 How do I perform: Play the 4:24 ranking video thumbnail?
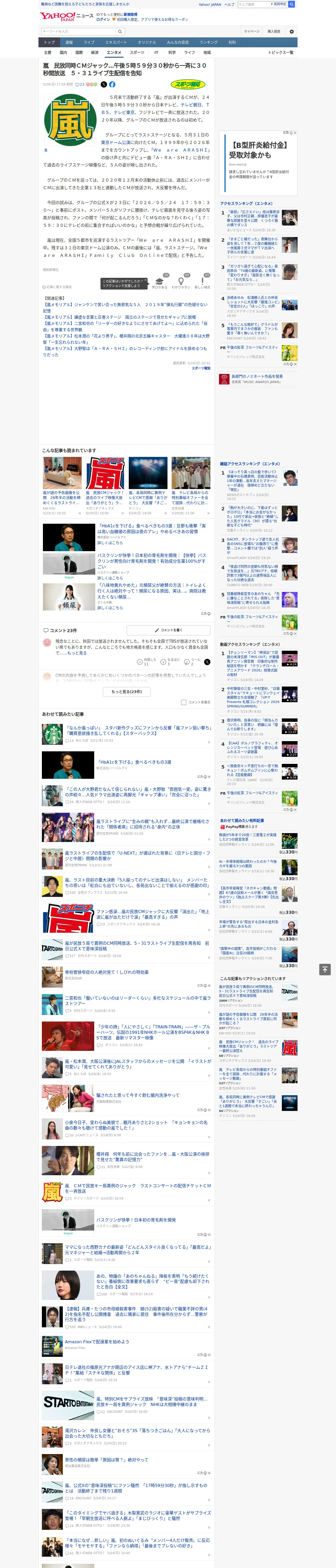pyautogui.click(x=290, y=659)
